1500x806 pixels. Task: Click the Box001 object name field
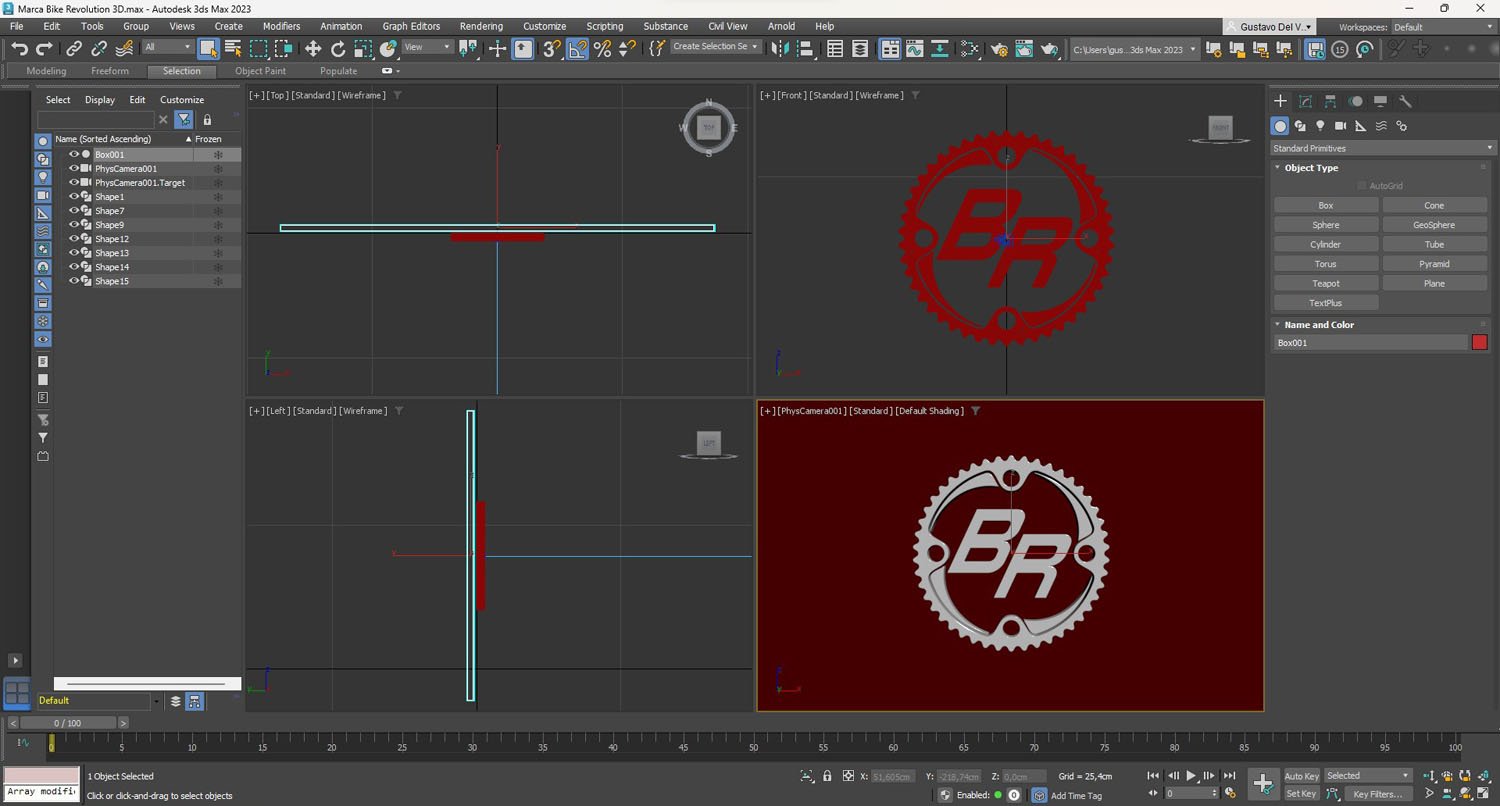[x=1370, y=343]
